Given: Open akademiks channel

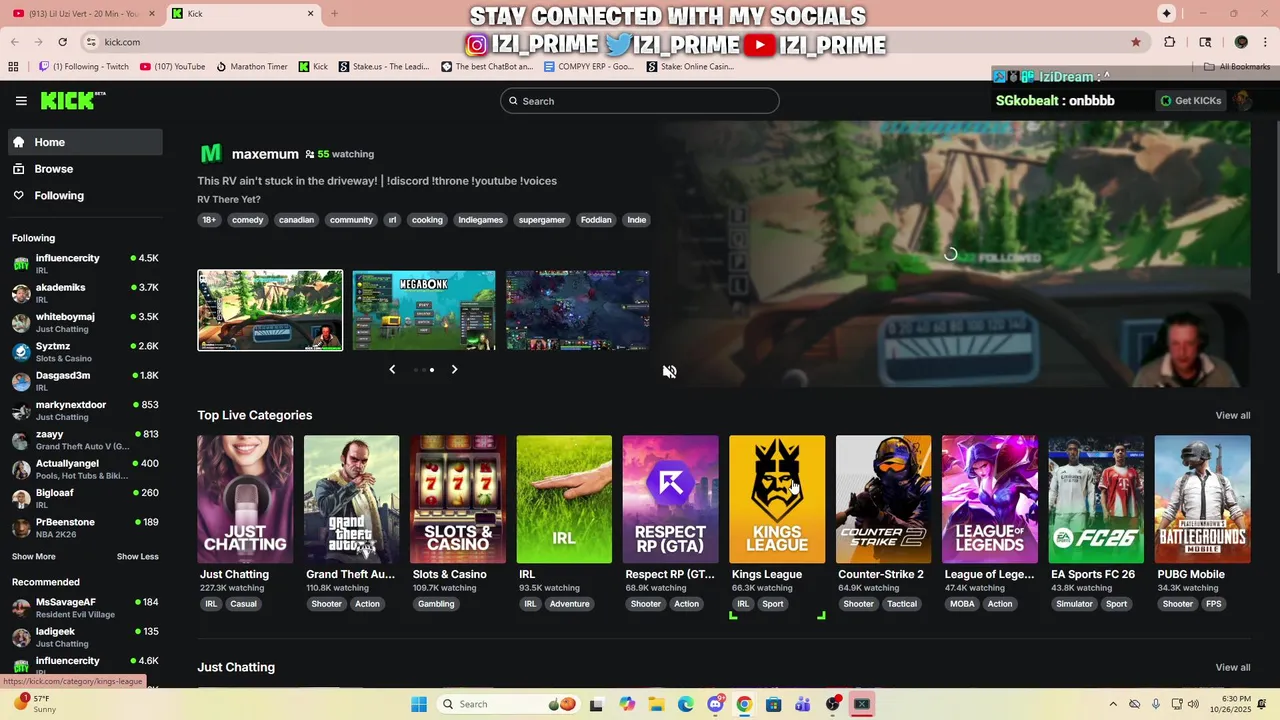Looking at the screenshot, I should click(86, 293).
